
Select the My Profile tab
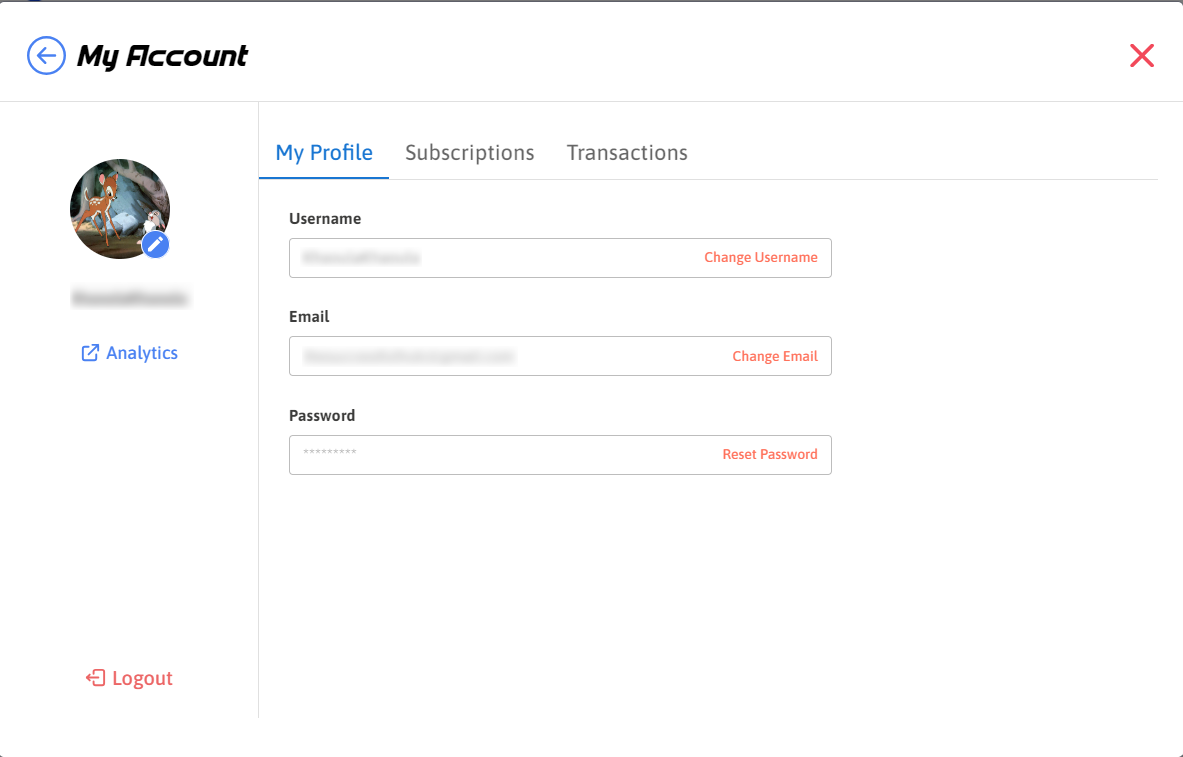(x=324, y=153)
